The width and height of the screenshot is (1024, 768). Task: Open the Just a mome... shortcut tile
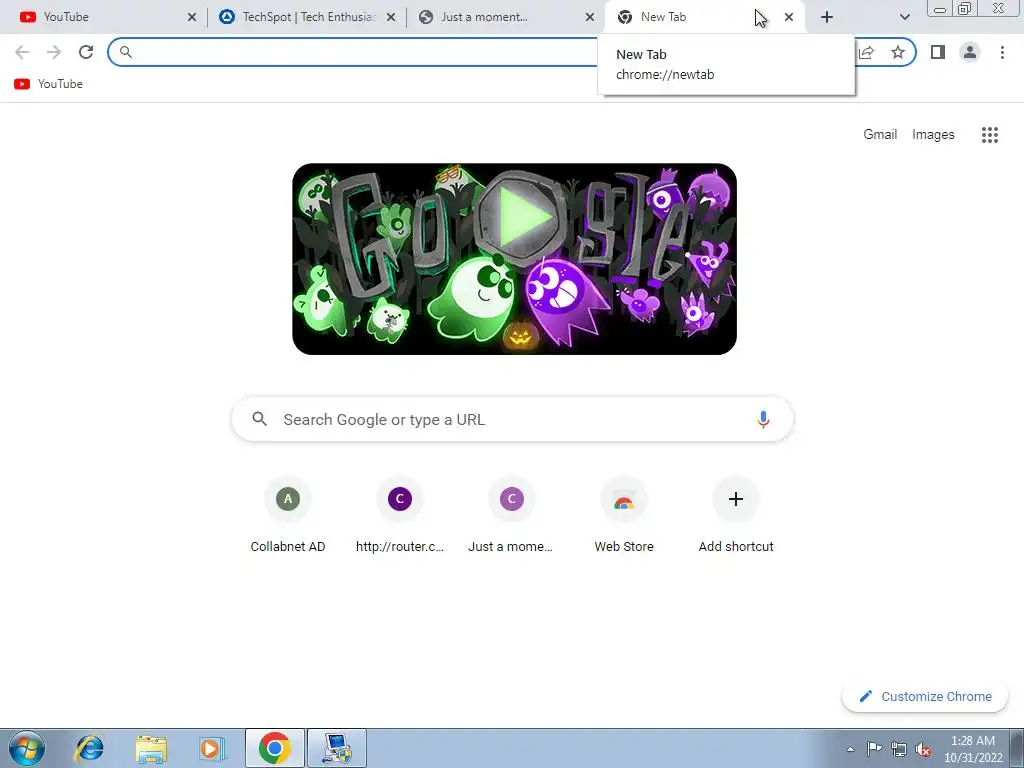(511, 516)
